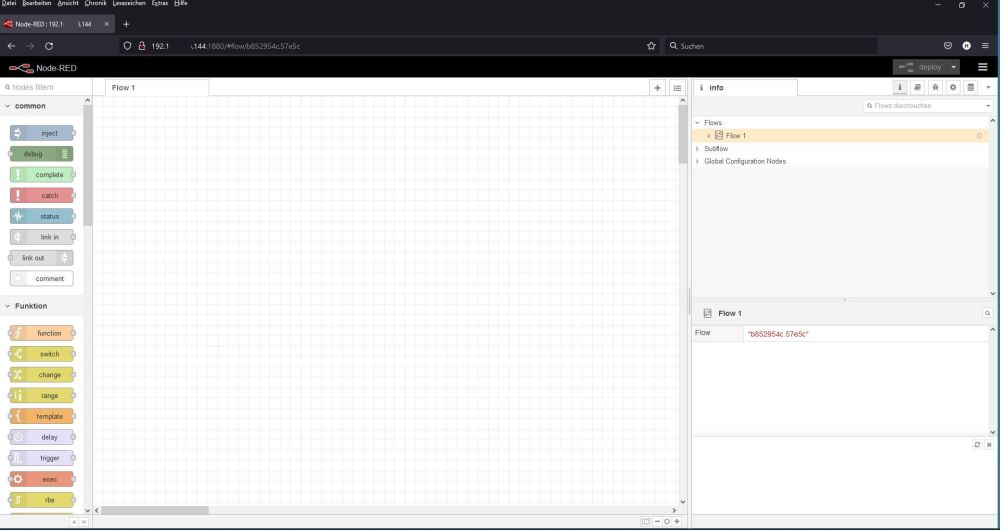1000x530 pixels.
Task: Open the configuration nodes gear tab
Action: tap(953, 88)
